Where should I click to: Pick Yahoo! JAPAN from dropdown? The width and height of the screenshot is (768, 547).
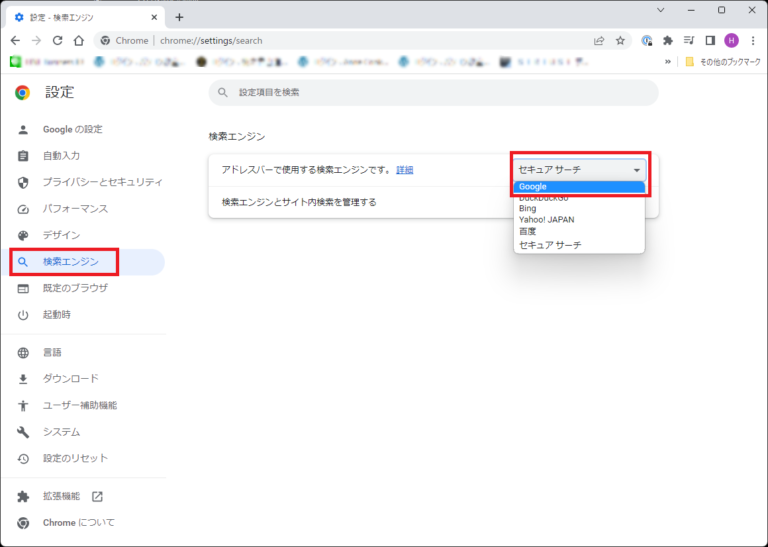point(546,220)
